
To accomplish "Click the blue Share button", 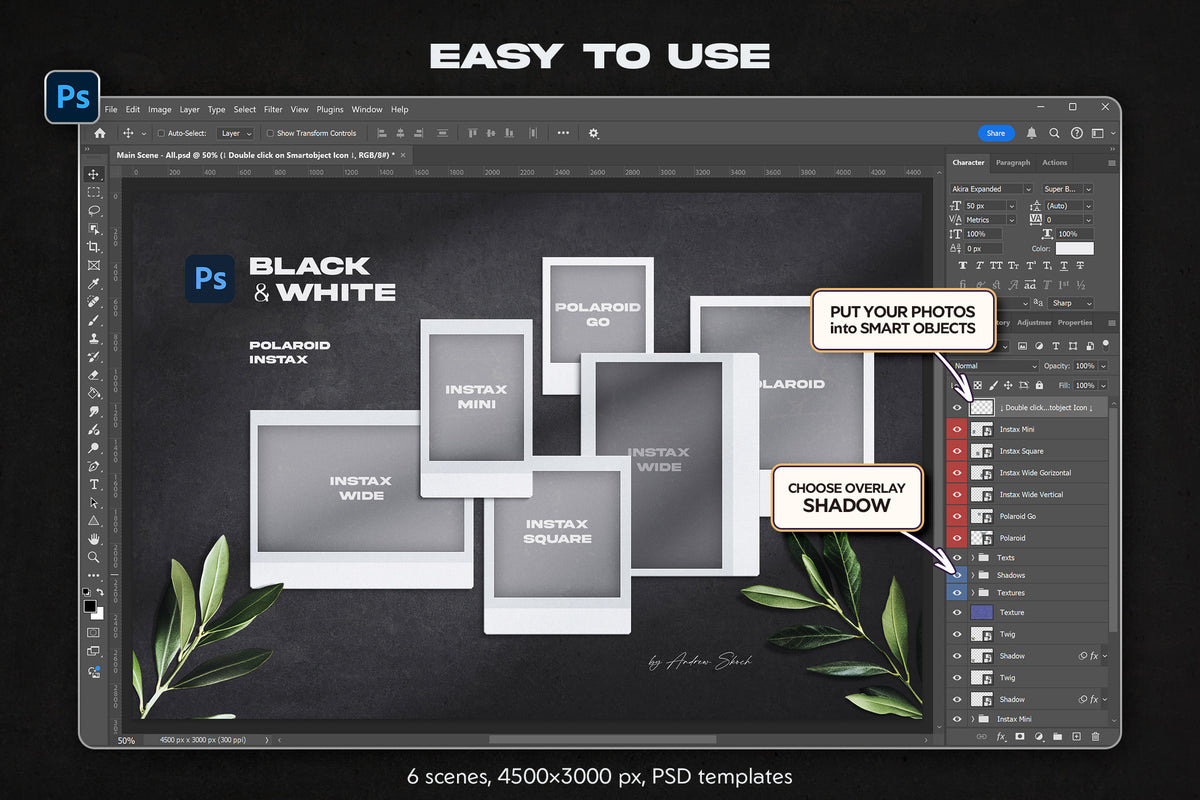I will 996,133.
